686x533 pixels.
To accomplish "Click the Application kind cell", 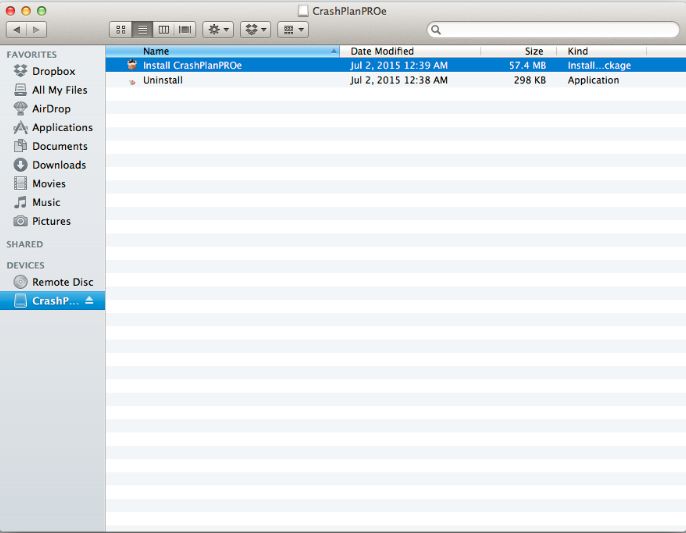I will 593,81.
